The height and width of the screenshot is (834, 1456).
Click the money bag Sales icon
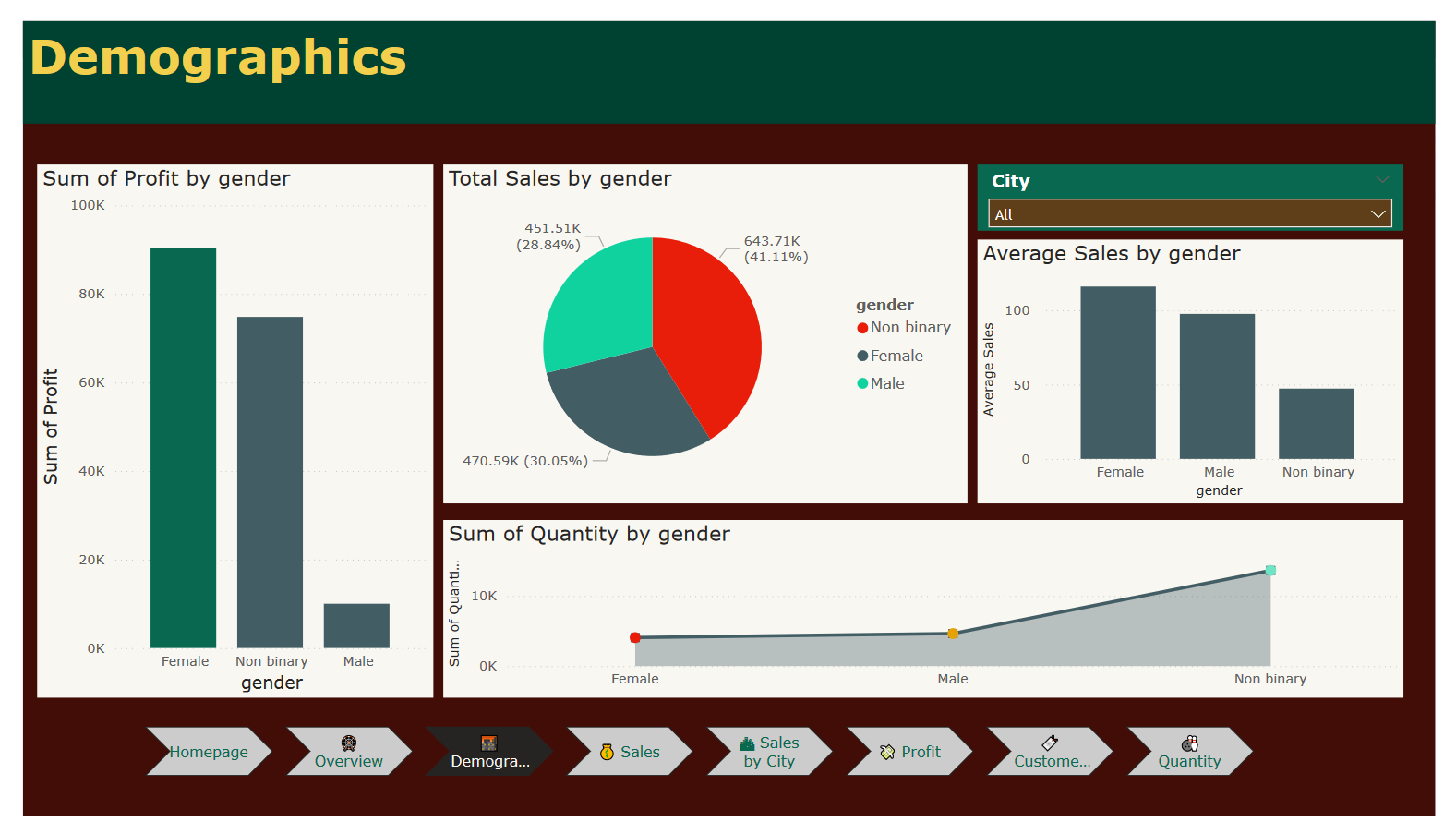607,752
